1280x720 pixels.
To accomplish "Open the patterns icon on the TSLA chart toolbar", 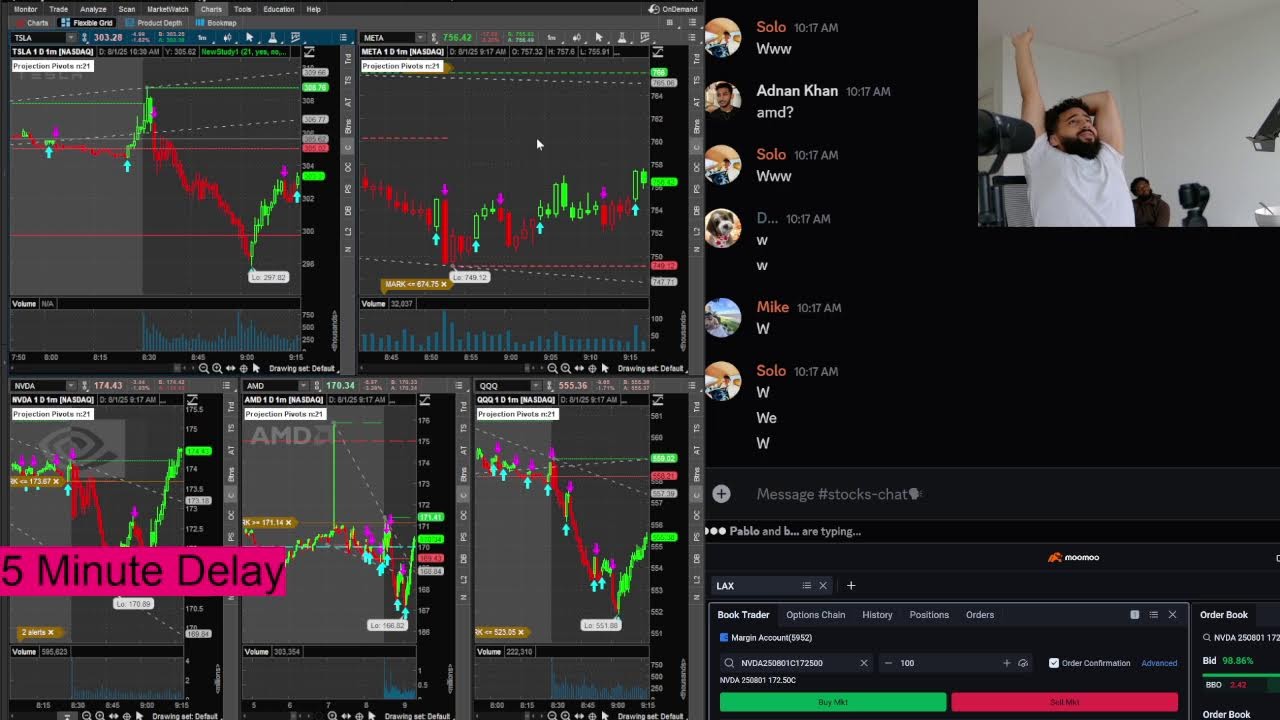I will pos(295,38).
